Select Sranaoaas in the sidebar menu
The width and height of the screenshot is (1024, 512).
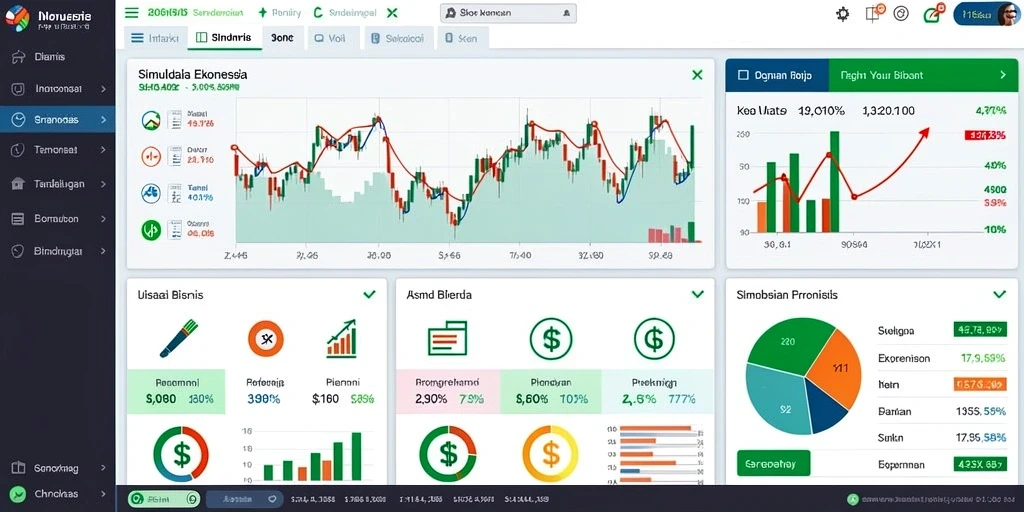(x=57, y=120)
